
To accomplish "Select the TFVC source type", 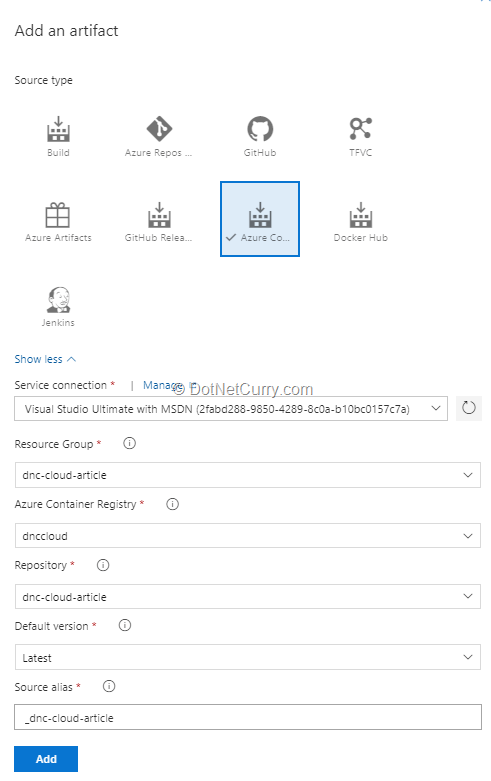I will pyautogui.click(x=361, y=135).
